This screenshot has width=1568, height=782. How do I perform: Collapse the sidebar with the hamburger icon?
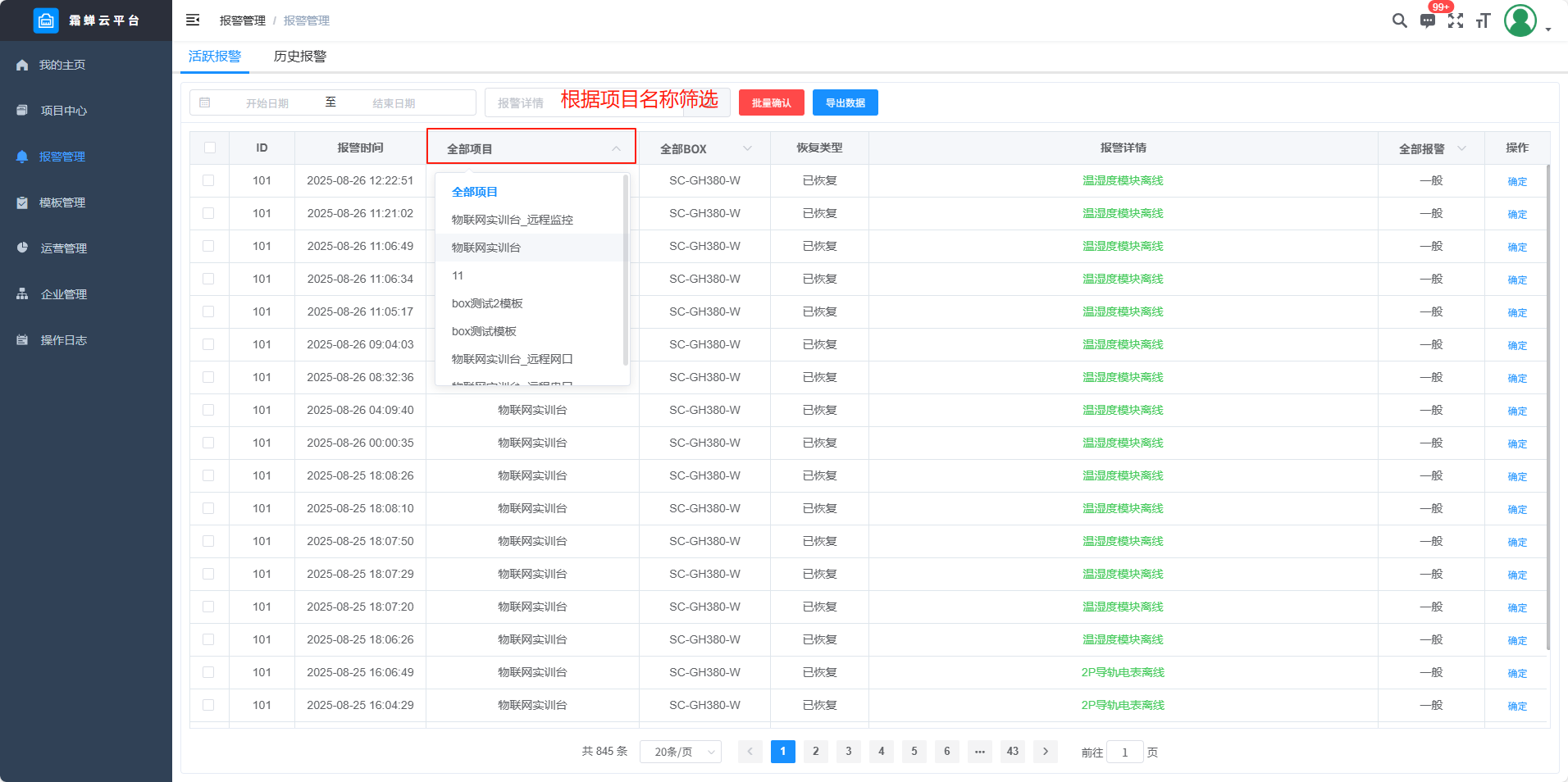(193, 20)
